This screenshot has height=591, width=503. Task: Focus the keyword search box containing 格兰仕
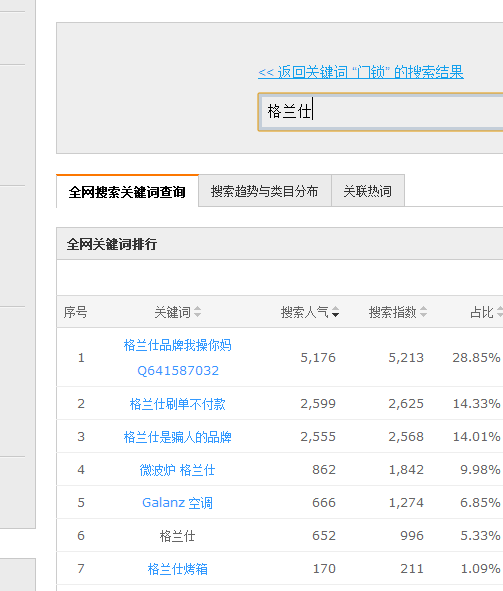(381, 112)
